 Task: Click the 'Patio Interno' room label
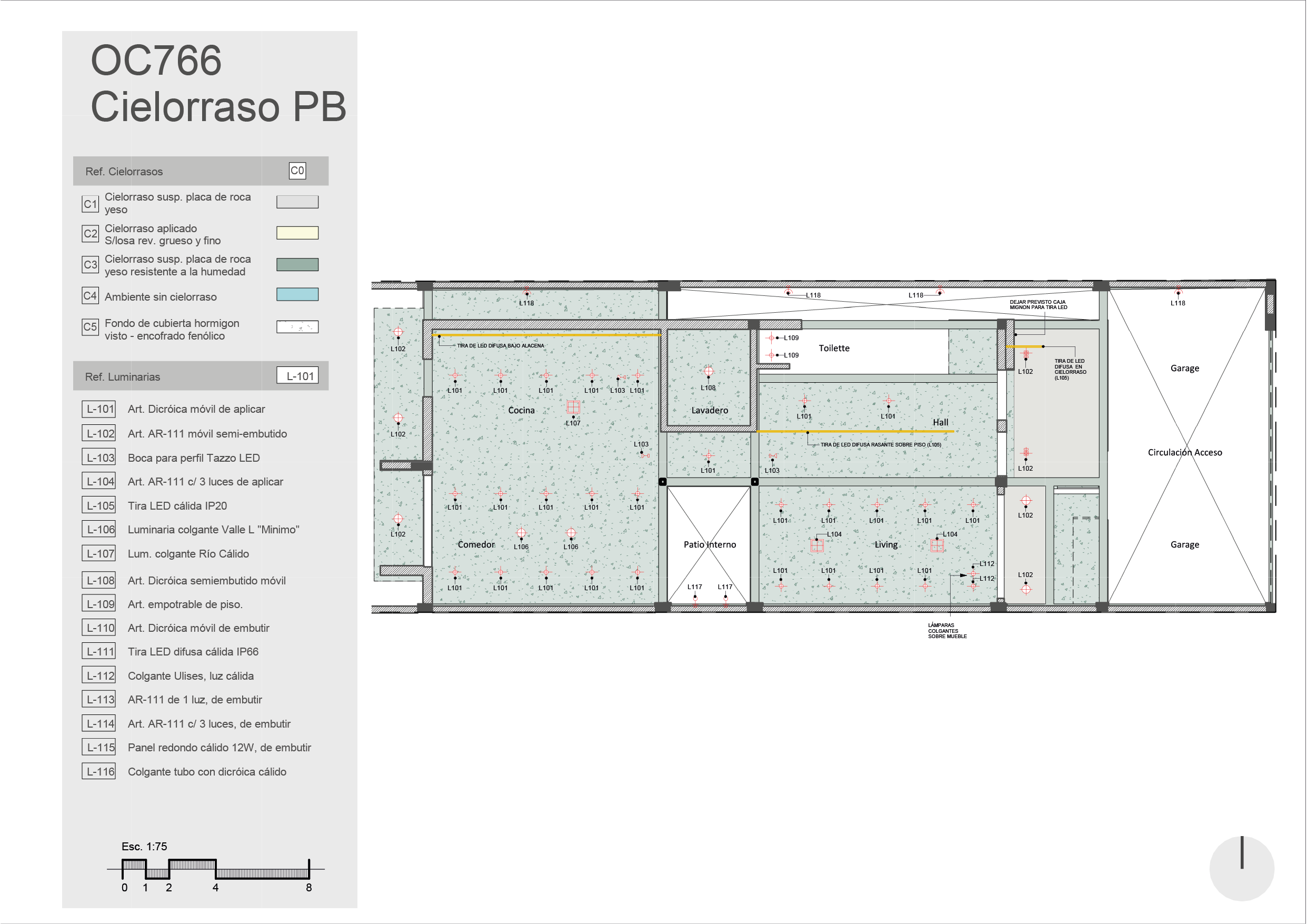point(710,544)
